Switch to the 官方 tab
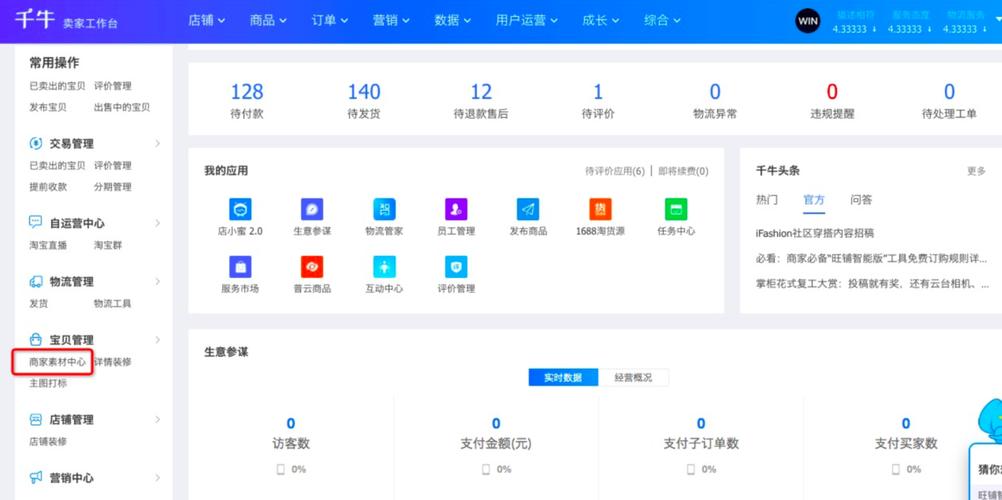1002x500 pixels. 814,199
